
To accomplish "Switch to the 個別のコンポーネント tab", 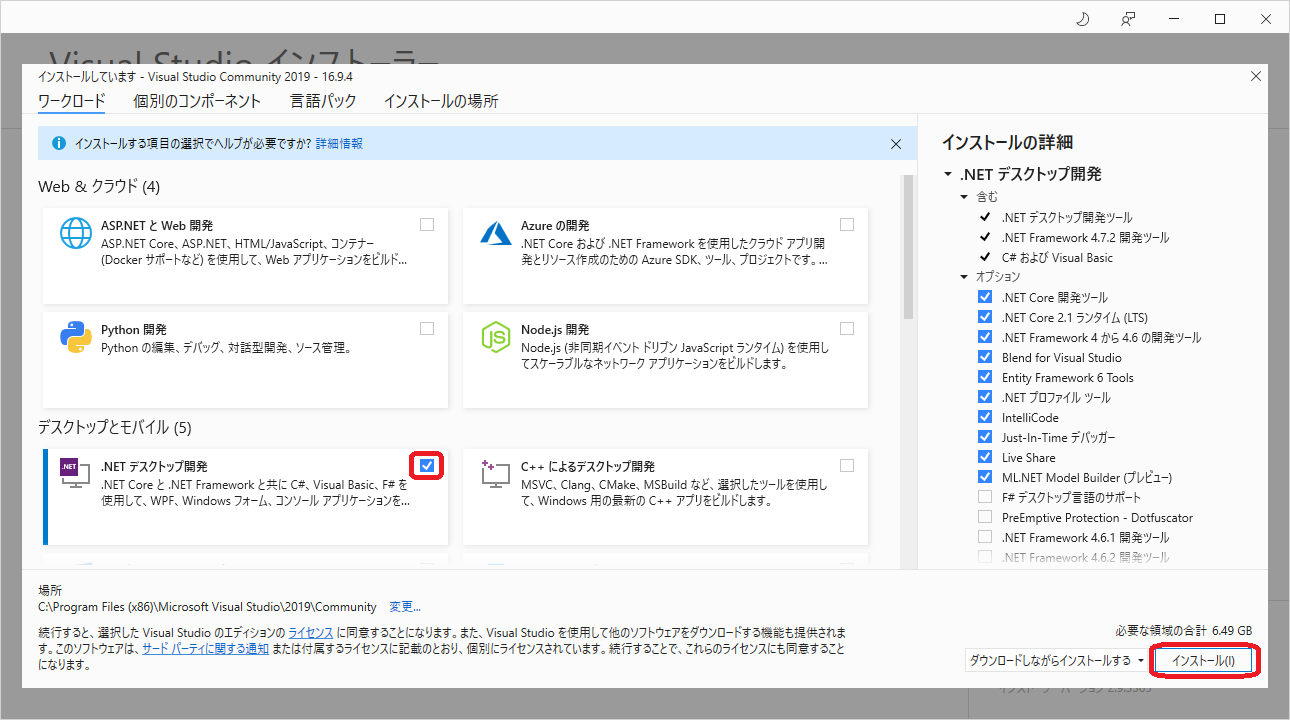I will [196, 101].
